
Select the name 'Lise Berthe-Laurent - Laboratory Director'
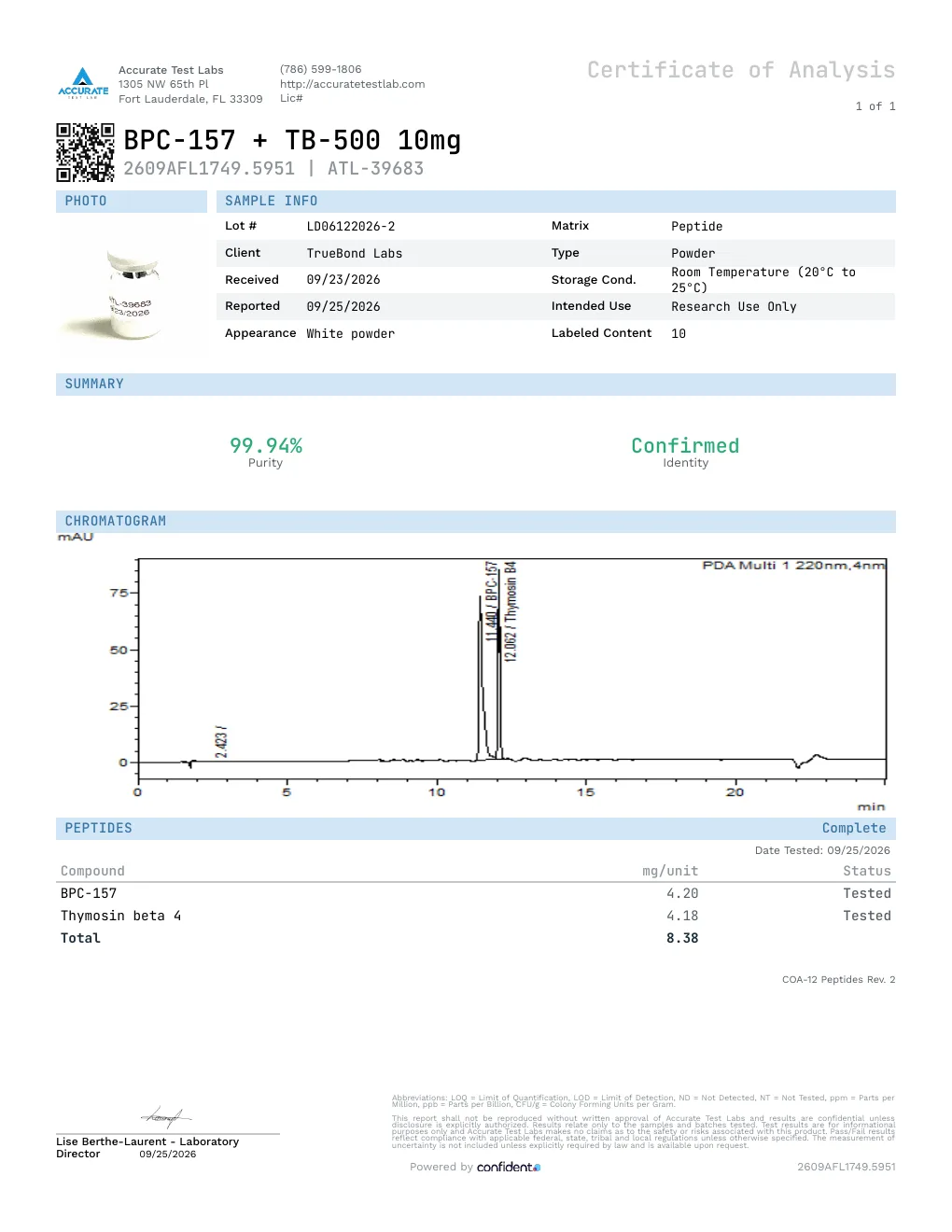pyautogui.click(x=147, y=1148)
